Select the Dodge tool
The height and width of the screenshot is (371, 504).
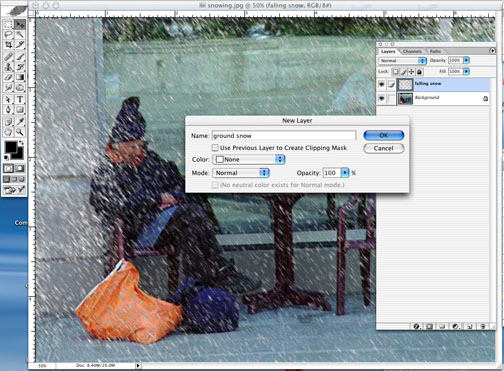point(20,88)
